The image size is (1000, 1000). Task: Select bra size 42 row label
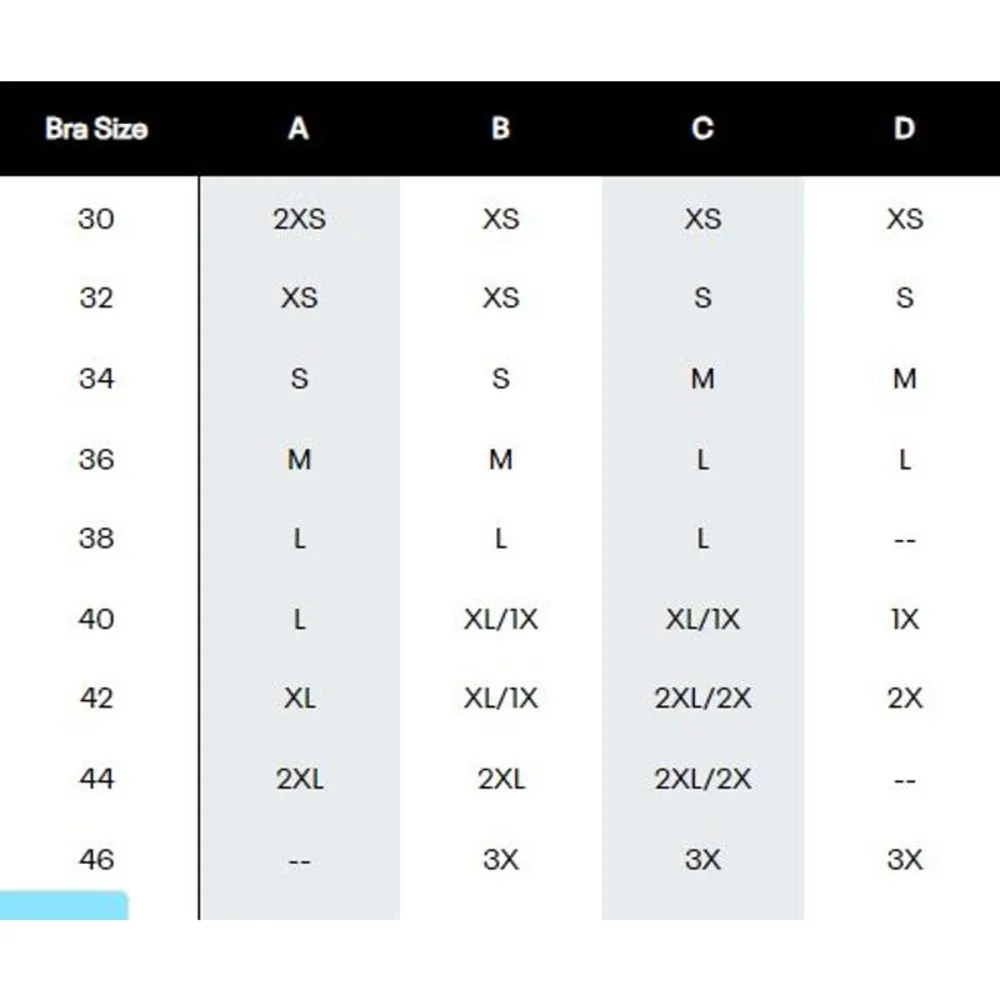coord(96,698)
